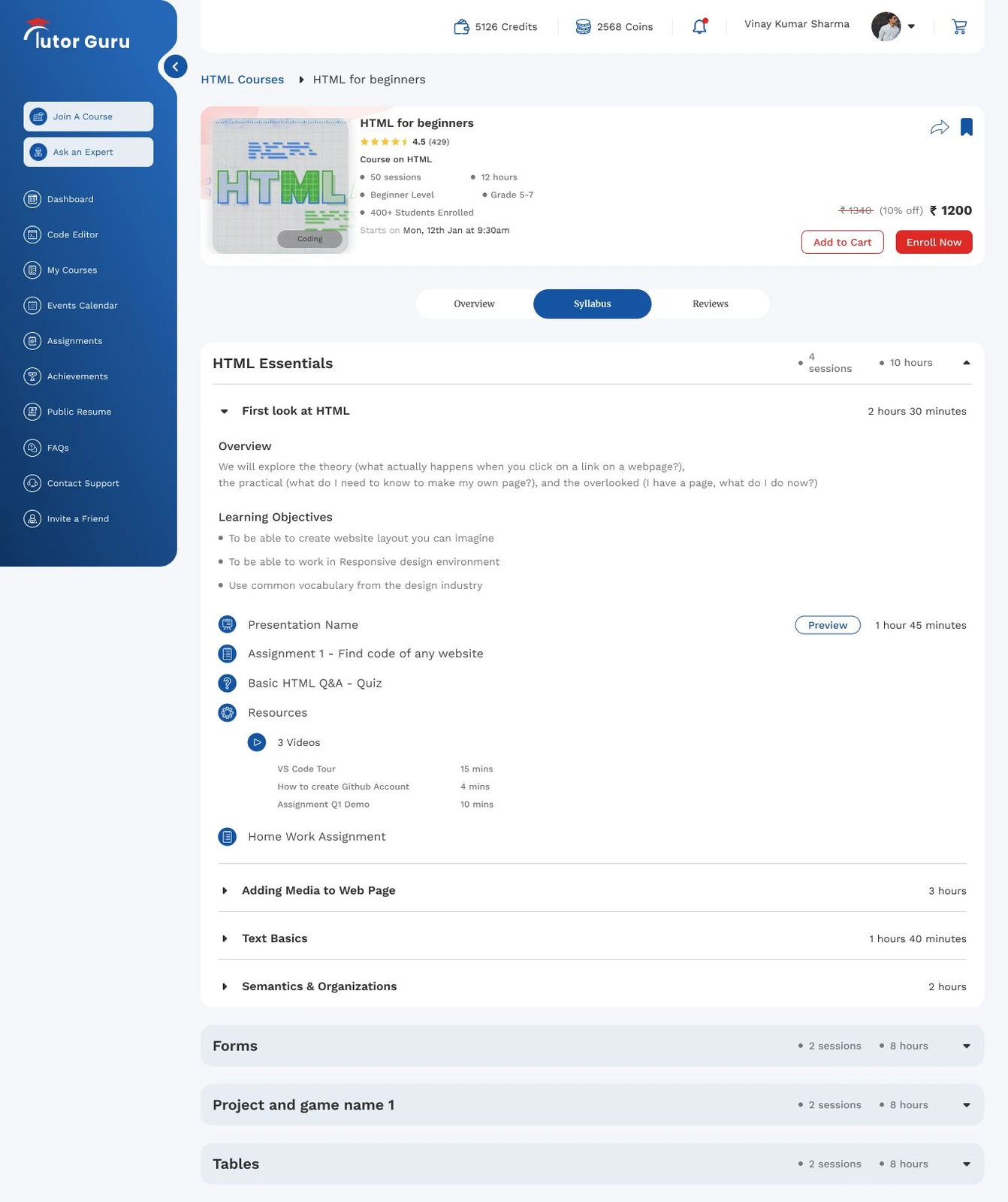Click Add to Cart

pos(842,242)
